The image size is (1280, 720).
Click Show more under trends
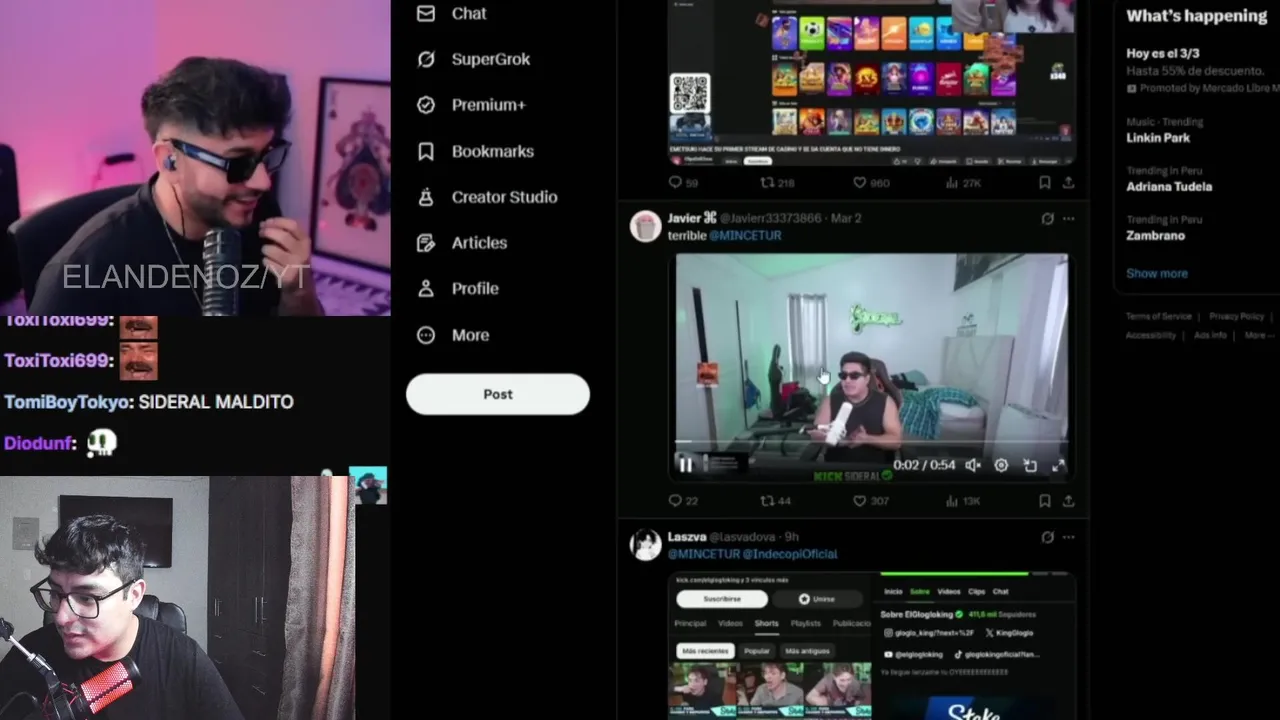click(x=1157, y=273)
